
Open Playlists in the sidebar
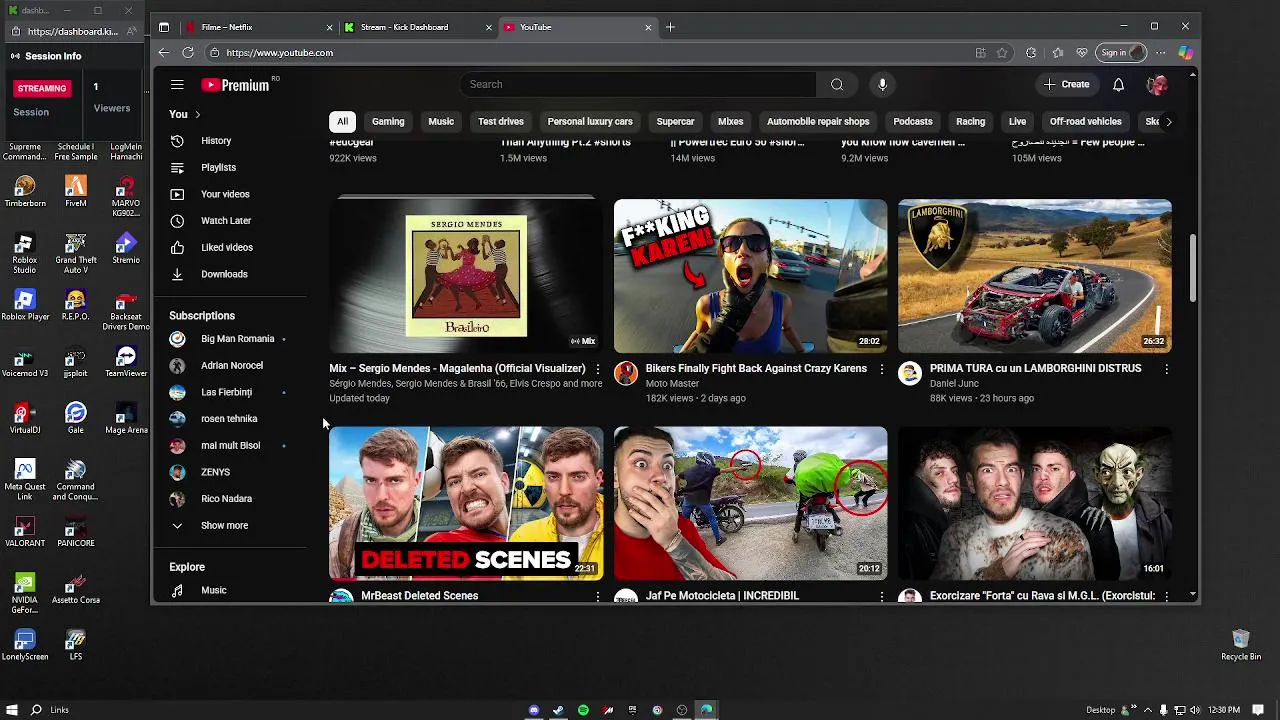pyautogui.click(x=218, y=168)
